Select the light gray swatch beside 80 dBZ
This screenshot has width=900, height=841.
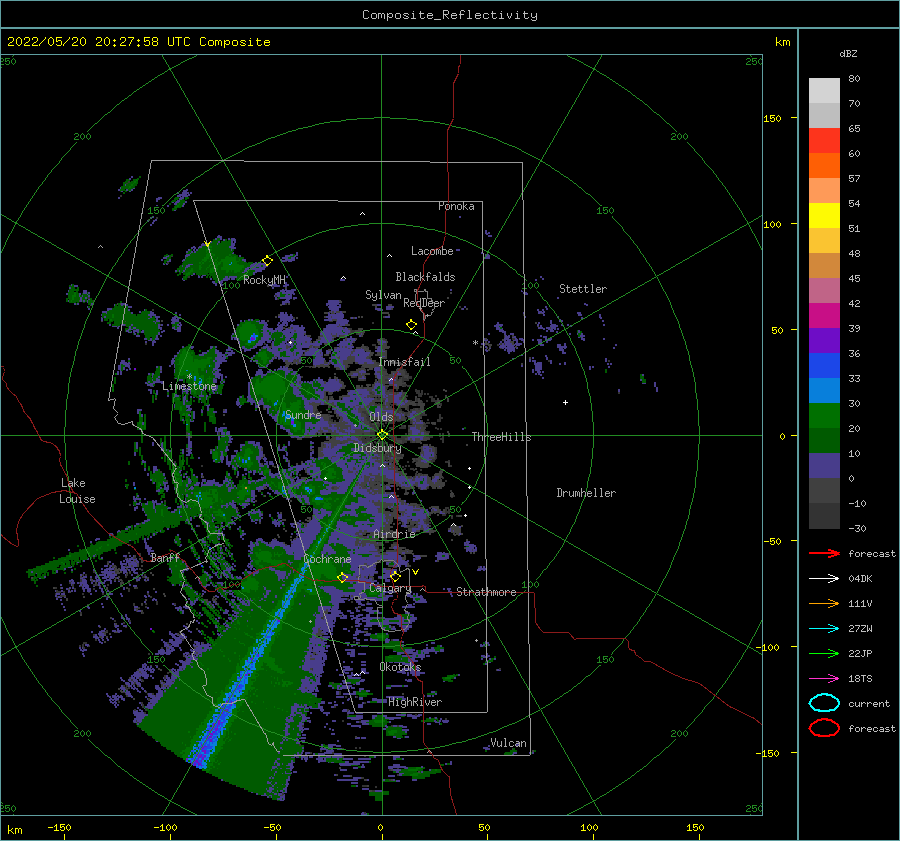824,90
